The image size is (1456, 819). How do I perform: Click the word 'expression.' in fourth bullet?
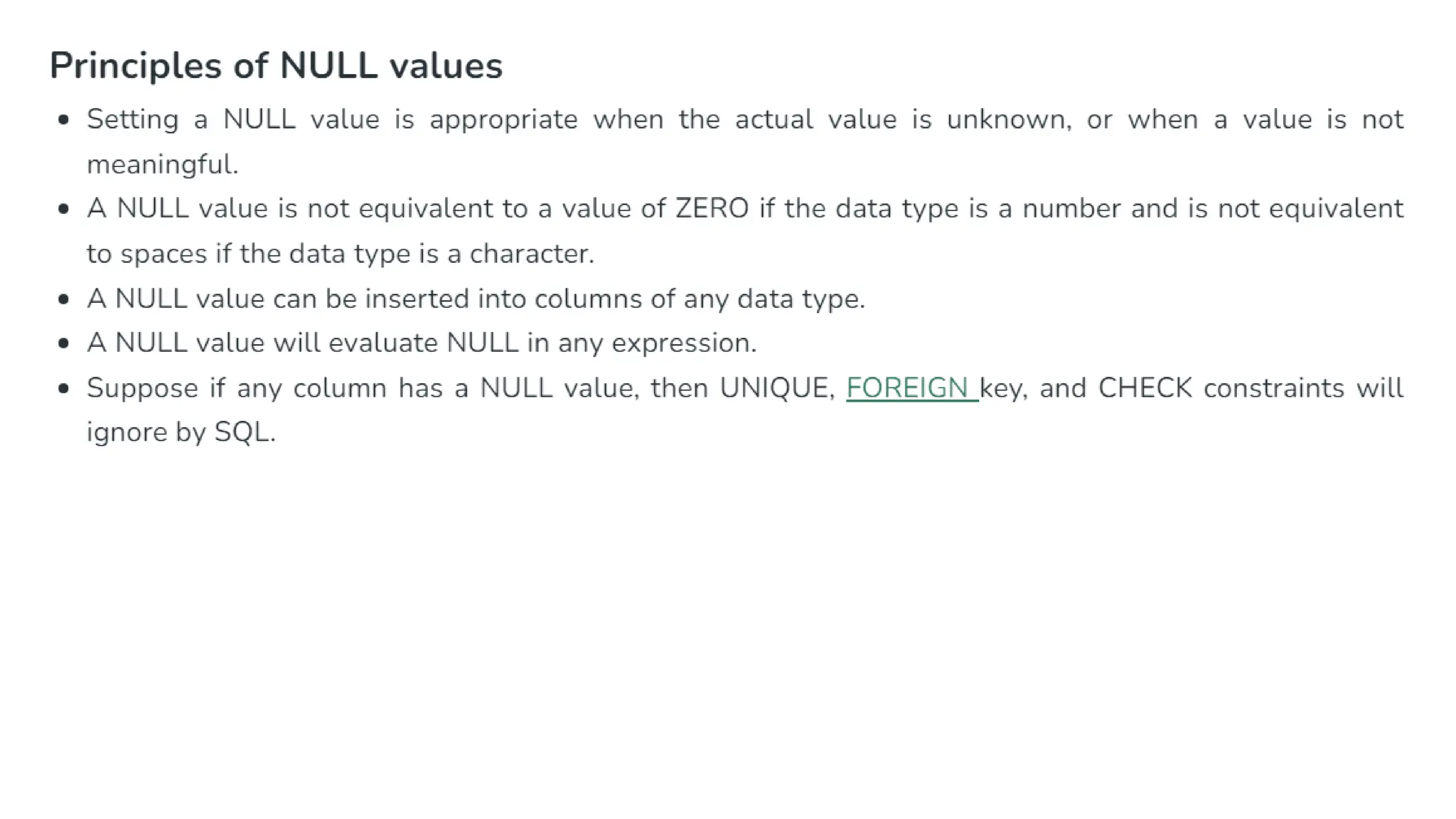coord(684,344)
